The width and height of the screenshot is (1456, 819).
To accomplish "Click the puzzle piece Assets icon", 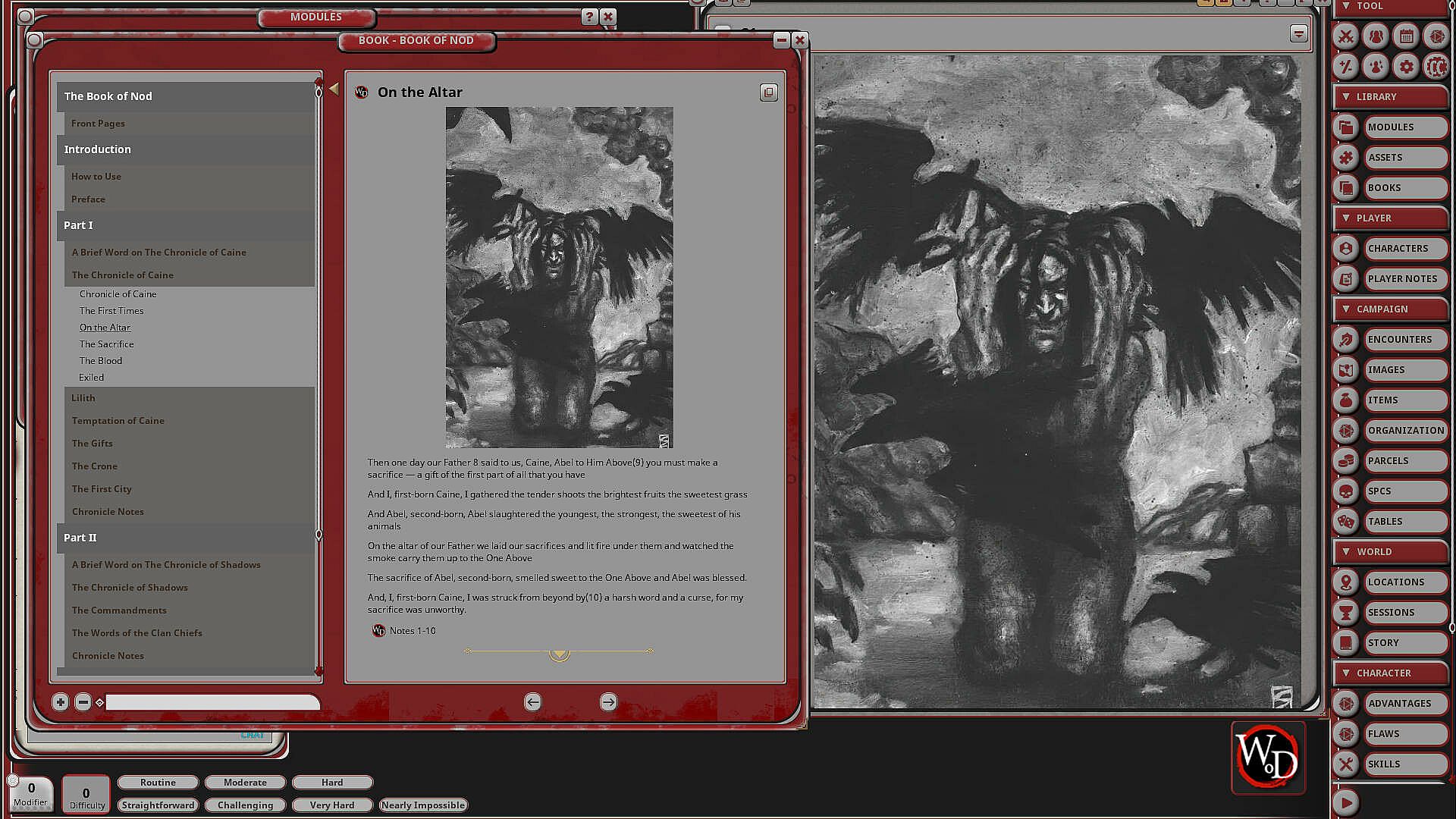I will coord(1345,158).
